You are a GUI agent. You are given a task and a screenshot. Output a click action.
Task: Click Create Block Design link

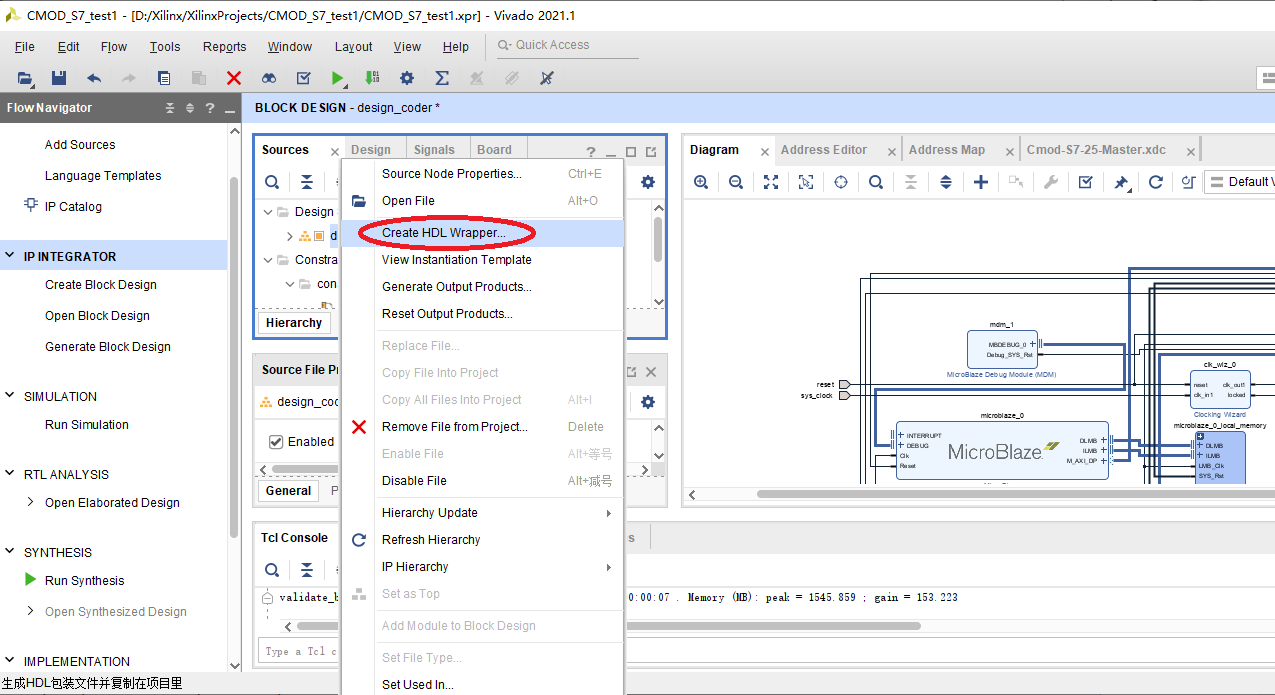(101, 285)
